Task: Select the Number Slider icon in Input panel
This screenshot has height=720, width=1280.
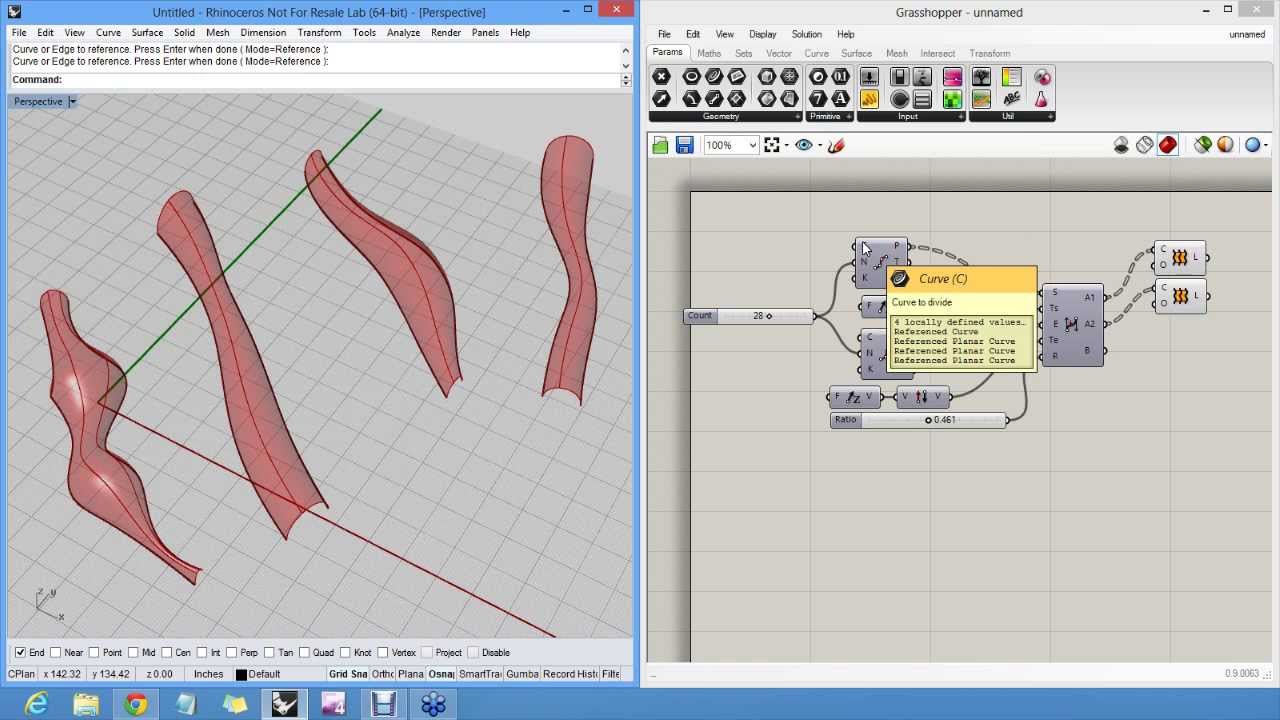Action: pos(869,77)
